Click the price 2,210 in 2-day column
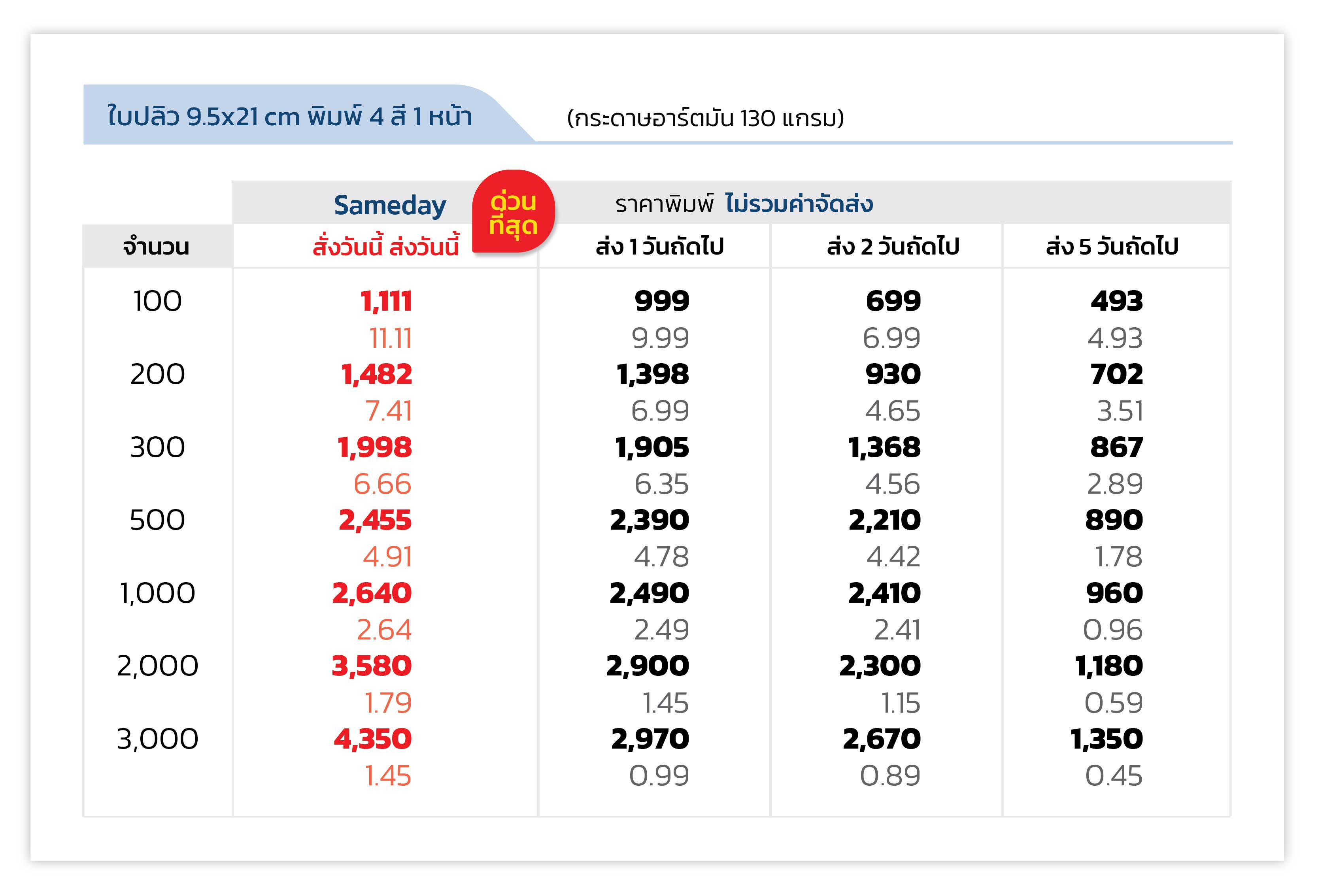 pos(885,521)
